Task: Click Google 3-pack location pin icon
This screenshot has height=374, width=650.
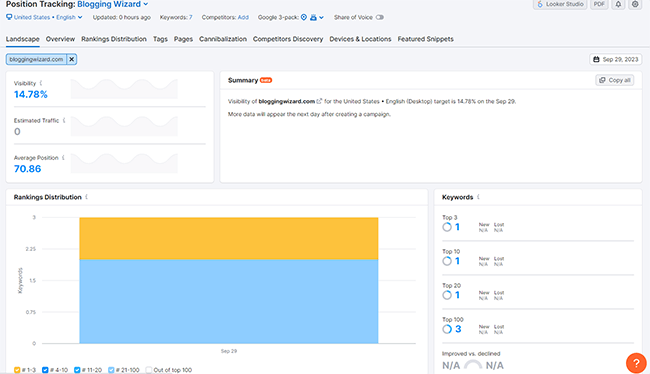Action: click(304, 17)
